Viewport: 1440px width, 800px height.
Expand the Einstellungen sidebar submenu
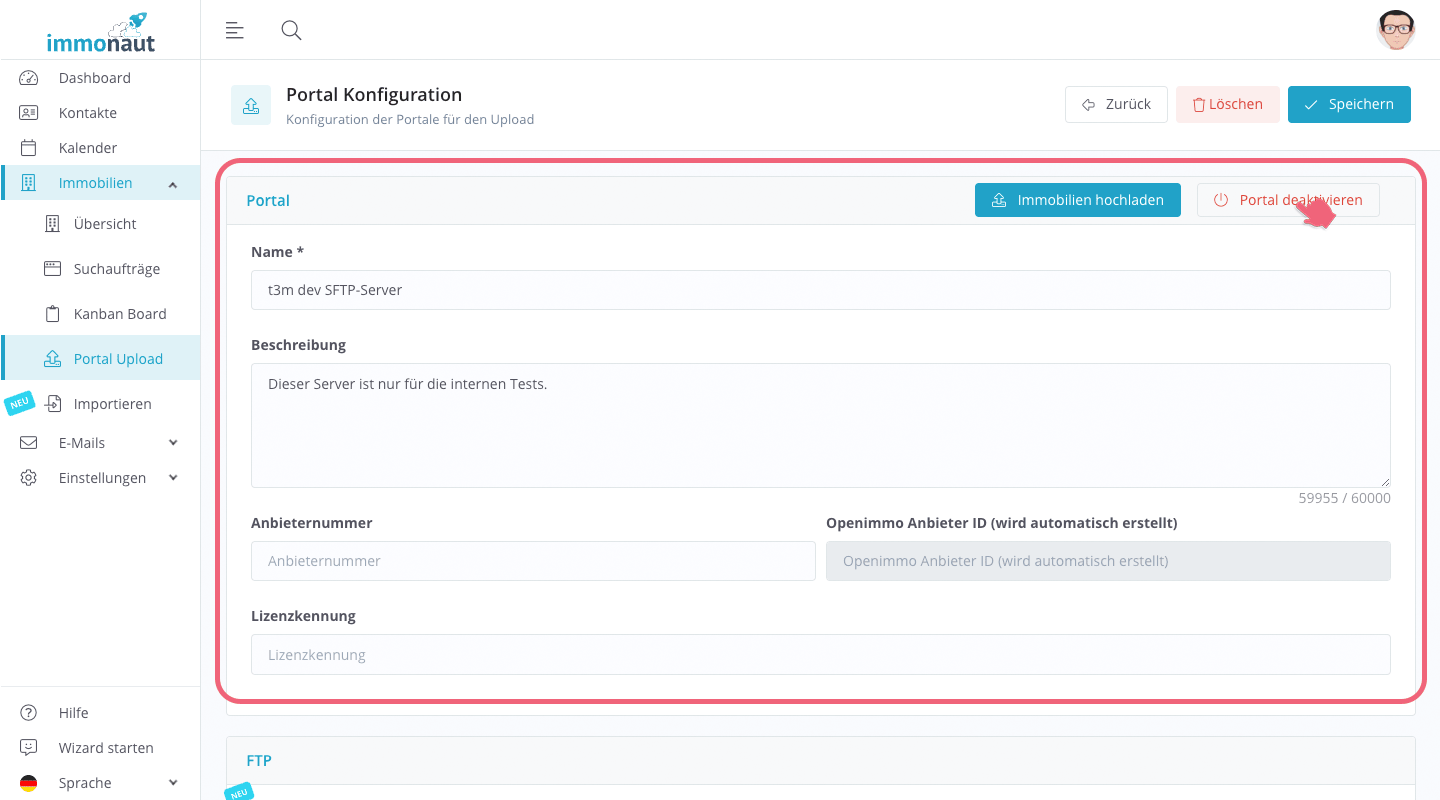(173, 478)
